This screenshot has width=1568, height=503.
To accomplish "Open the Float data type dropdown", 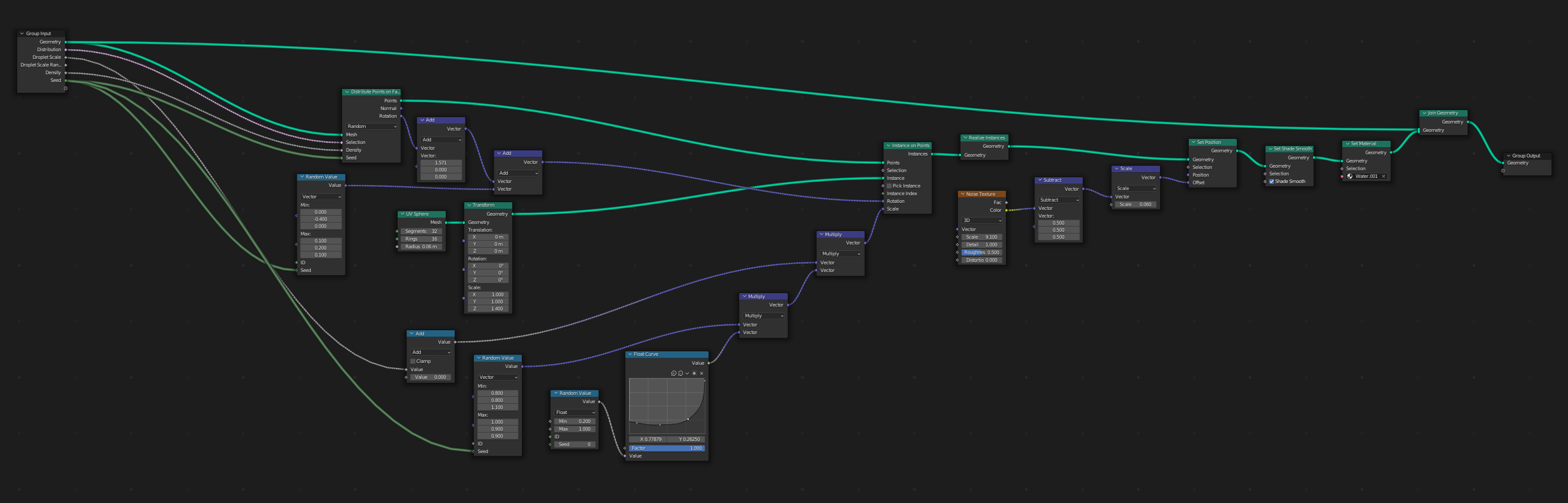I will coord(575,412).
